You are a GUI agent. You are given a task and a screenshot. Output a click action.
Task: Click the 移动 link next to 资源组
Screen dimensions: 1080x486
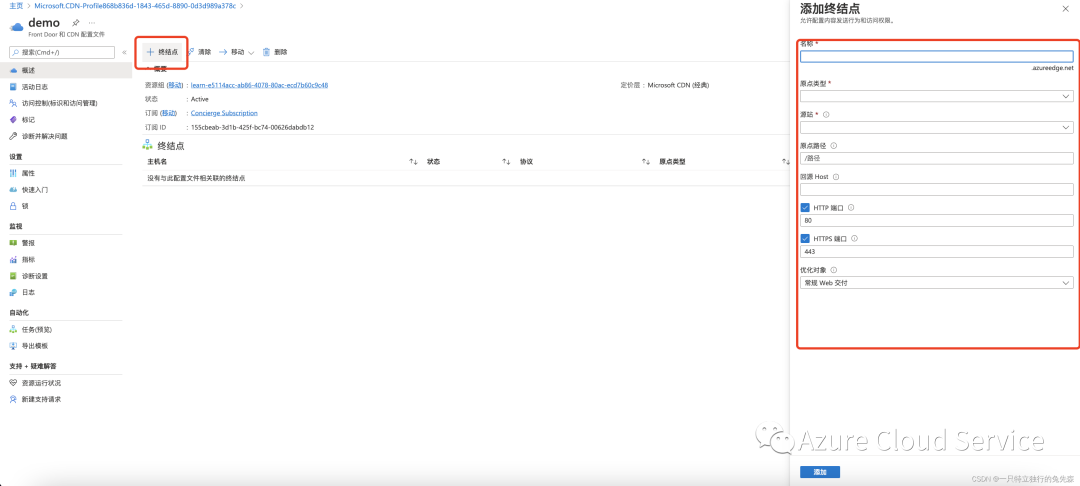pos(176,85)
